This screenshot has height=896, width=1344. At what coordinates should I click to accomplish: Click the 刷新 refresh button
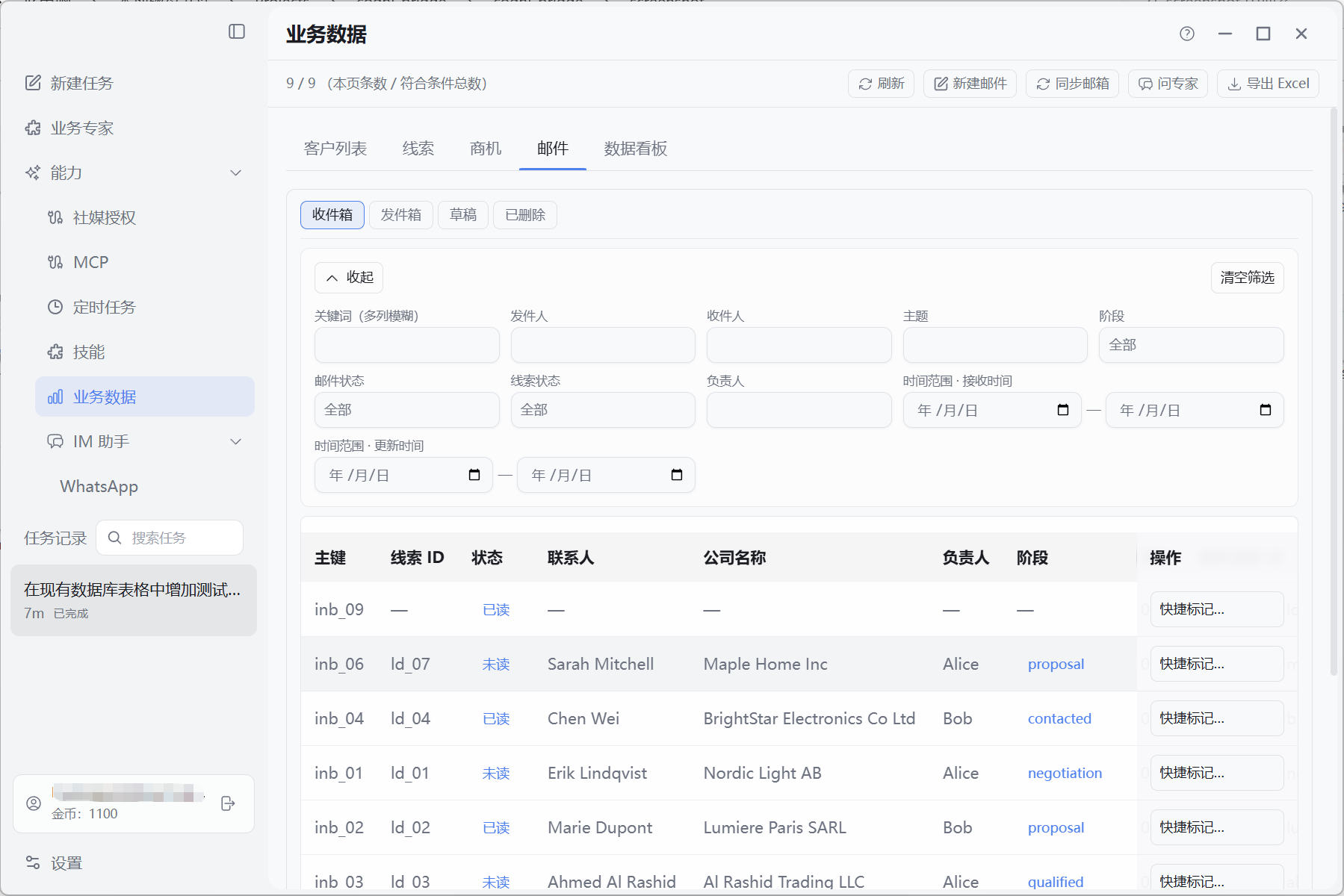click(881, 84)
